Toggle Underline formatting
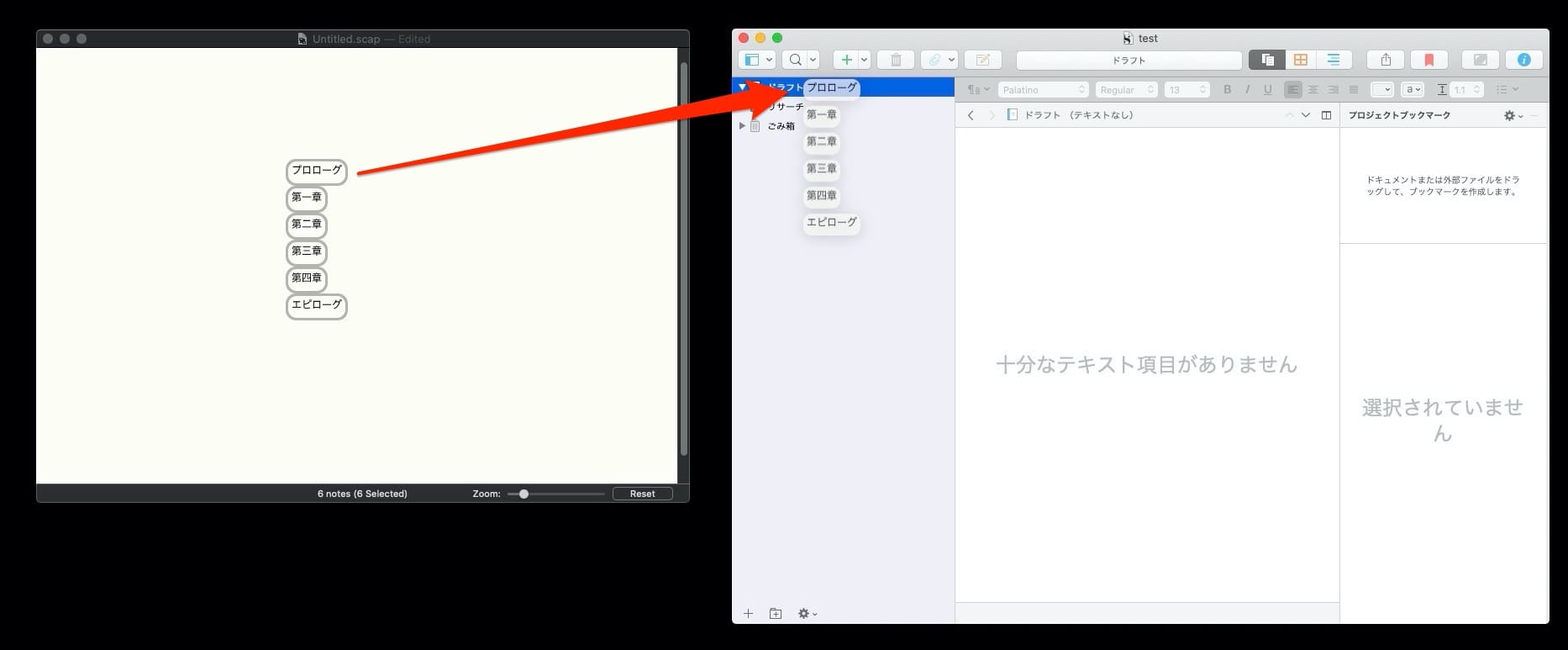 (1268, 89)
